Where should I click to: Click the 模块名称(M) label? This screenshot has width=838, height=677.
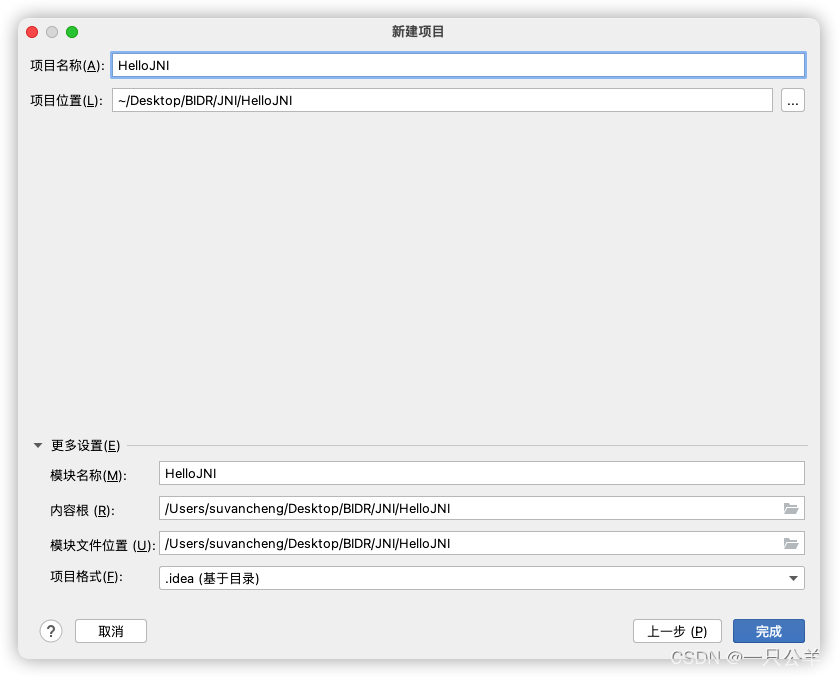tap(89, 475)
